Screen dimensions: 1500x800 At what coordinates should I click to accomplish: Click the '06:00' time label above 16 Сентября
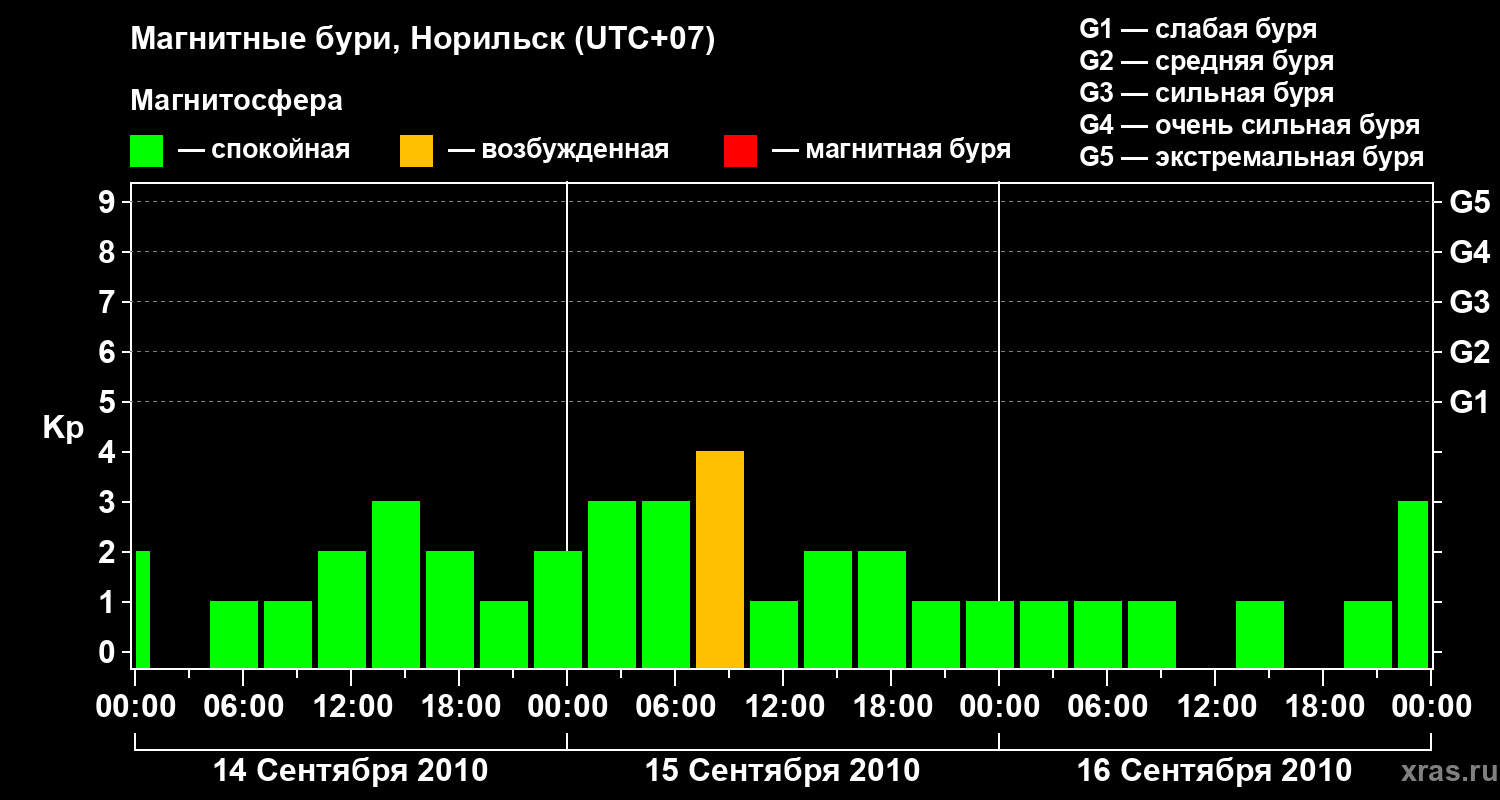1107,707
